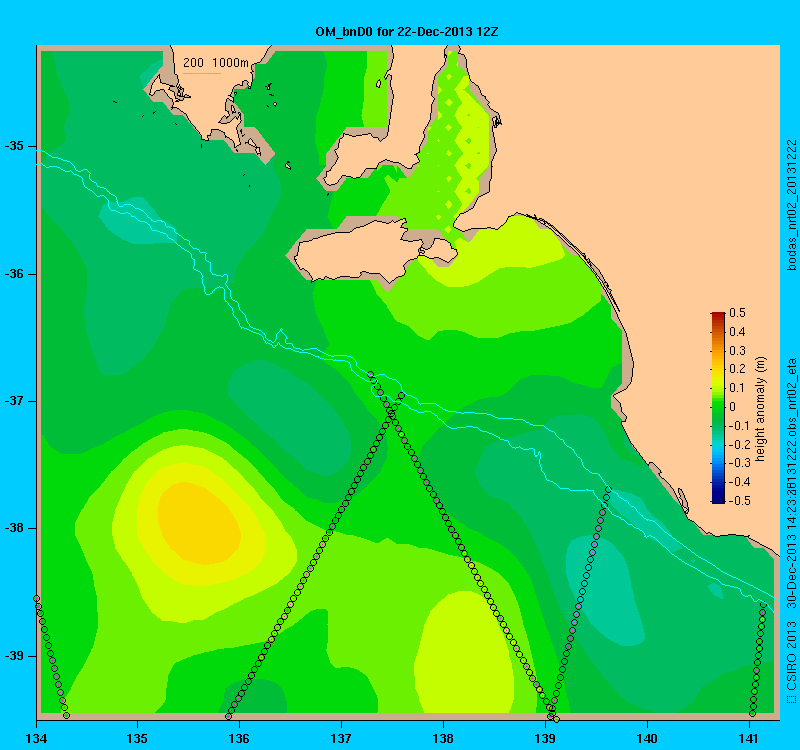800x750 pixels.
Task: Click the 0.4 value on the color scale
Action: [x=737, y=332]
